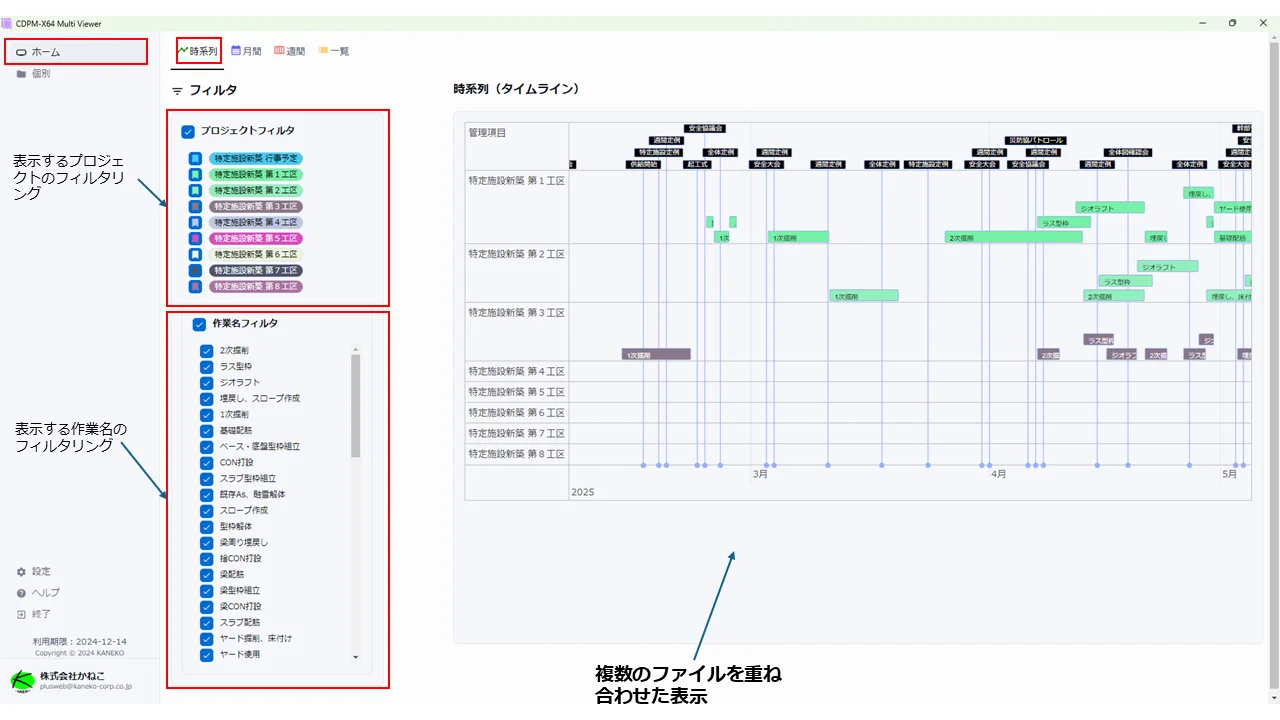This screenshot has height=720, width=1280.
Task: Click the down arrow of work filter scrollbar
Action: 355,657
